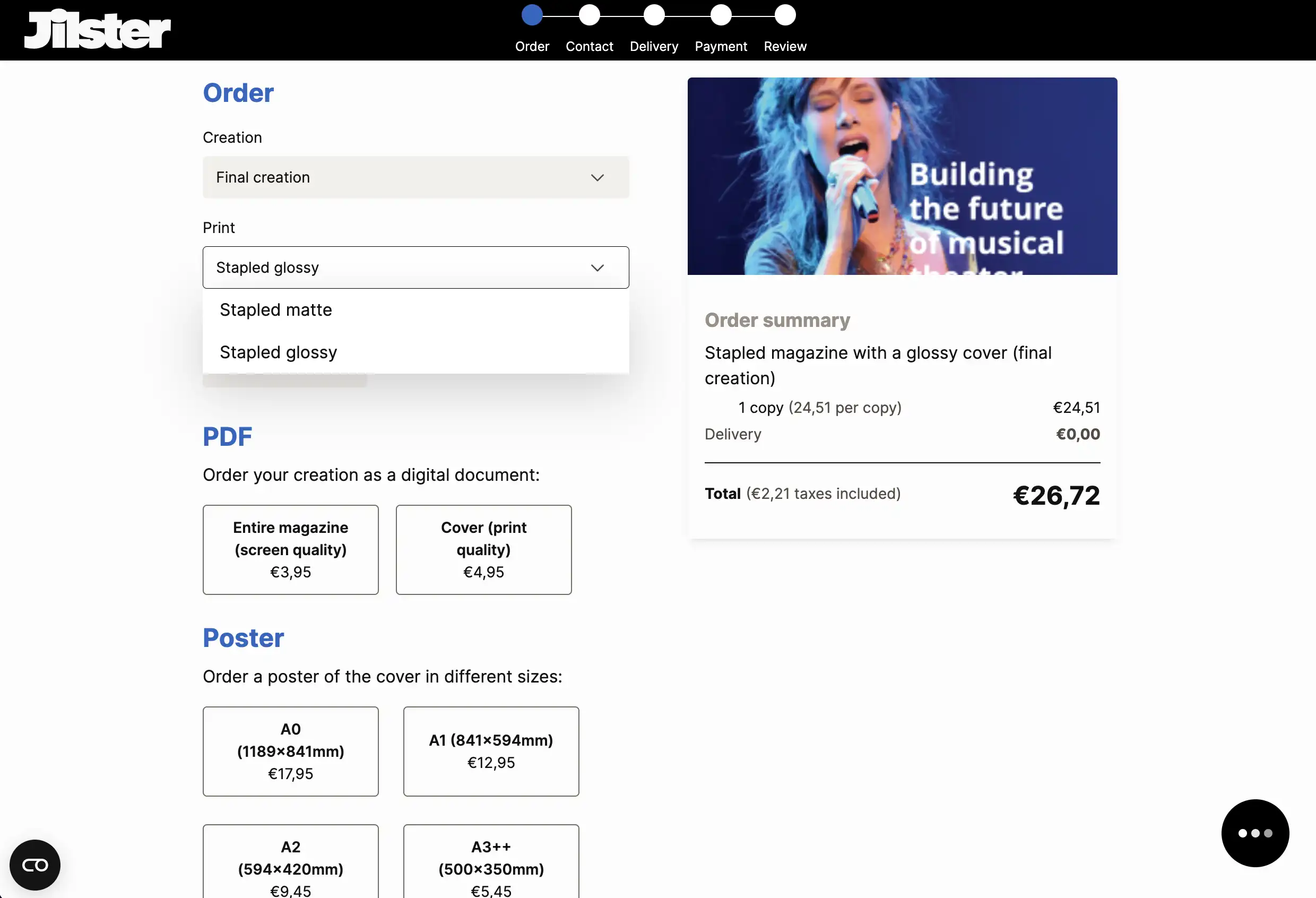1316x898 pixels.
Task: Click the Order tab in navigation
Action: 532,45
